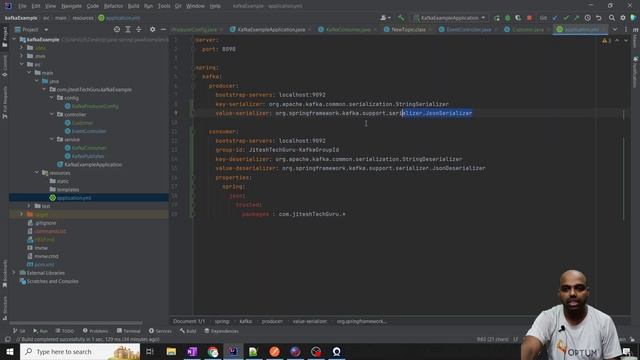
Task: Open the Terminal tool window
Action: point(128,331)
